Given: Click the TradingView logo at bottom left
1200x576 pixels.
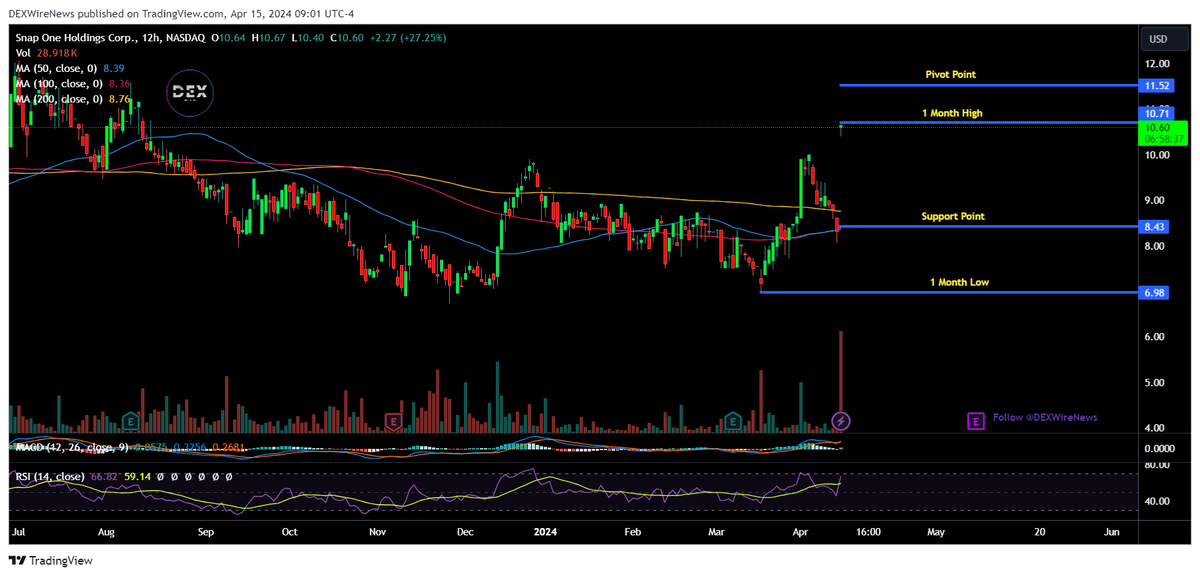Looking at the screenshot, I should (x=51, y=561).
